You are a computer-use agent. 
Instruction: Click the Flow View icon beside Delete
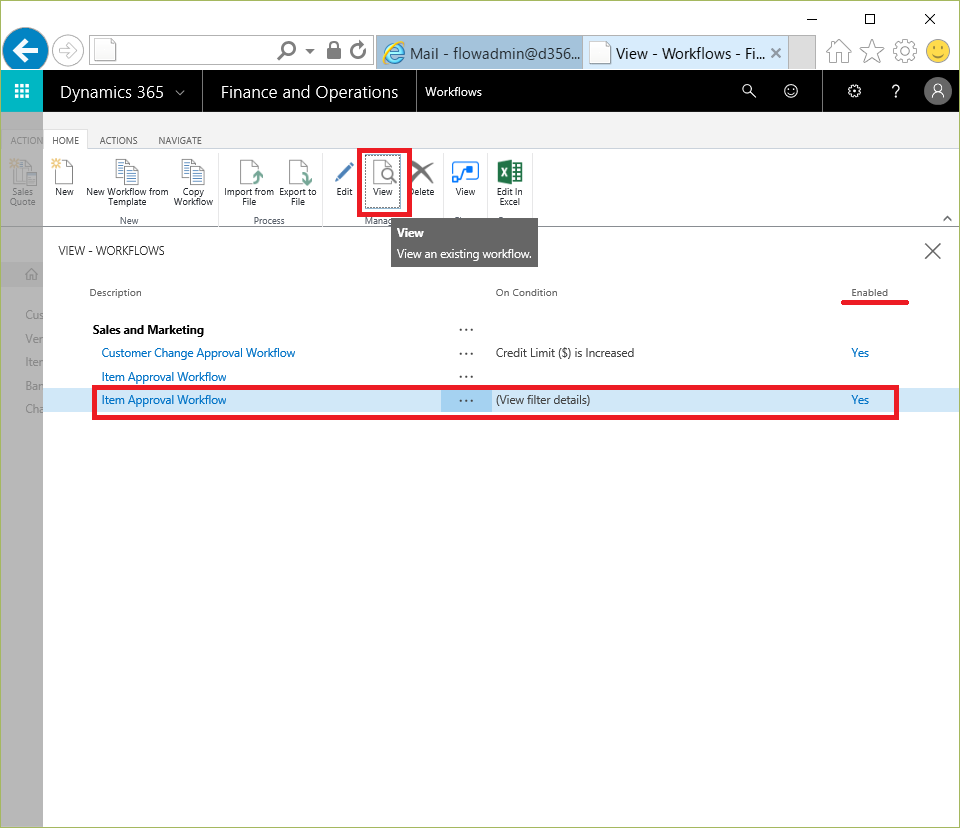(x=465, y=178)
